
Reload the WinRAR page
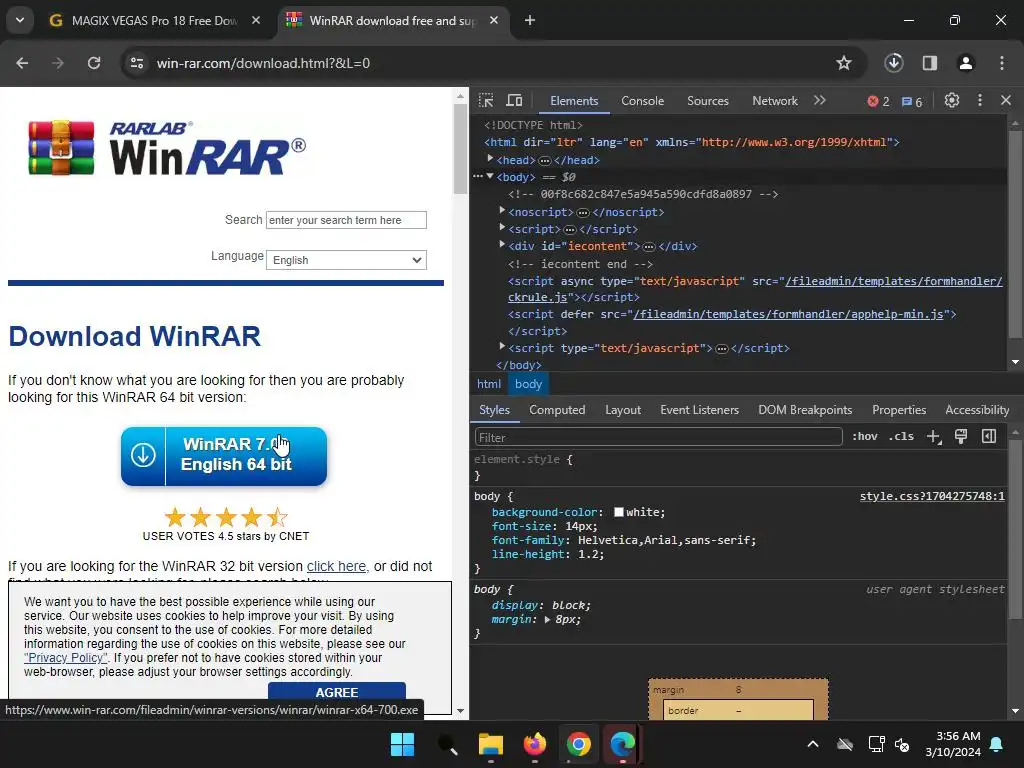pos(94,63)
